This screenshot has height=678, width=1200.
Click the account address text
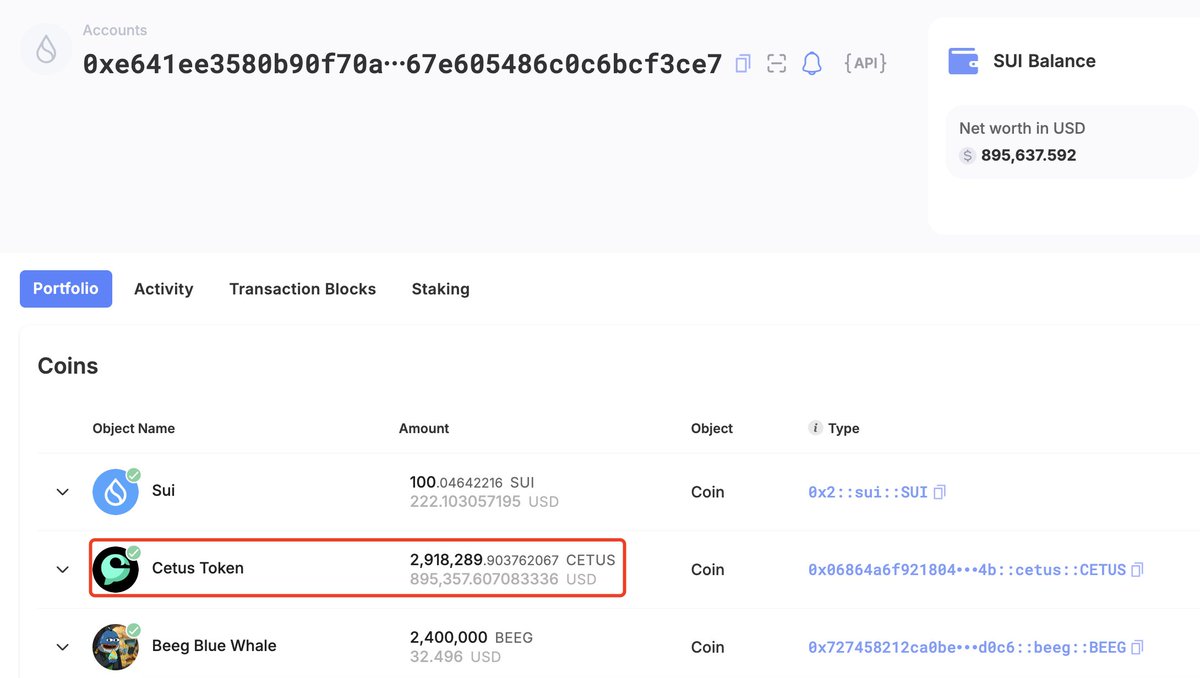pyautogui.click(x=402, y=64)
